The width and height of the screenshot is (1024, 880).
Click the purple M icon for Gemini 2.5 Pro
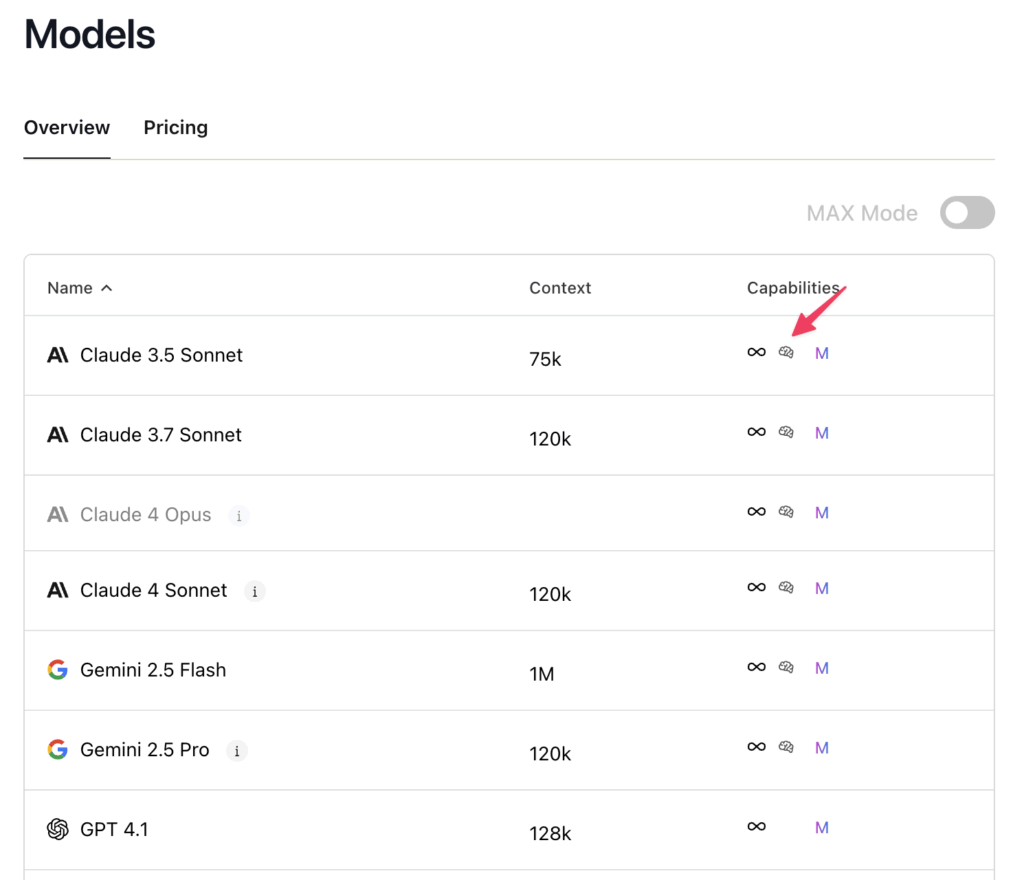[x=822, y=747]
